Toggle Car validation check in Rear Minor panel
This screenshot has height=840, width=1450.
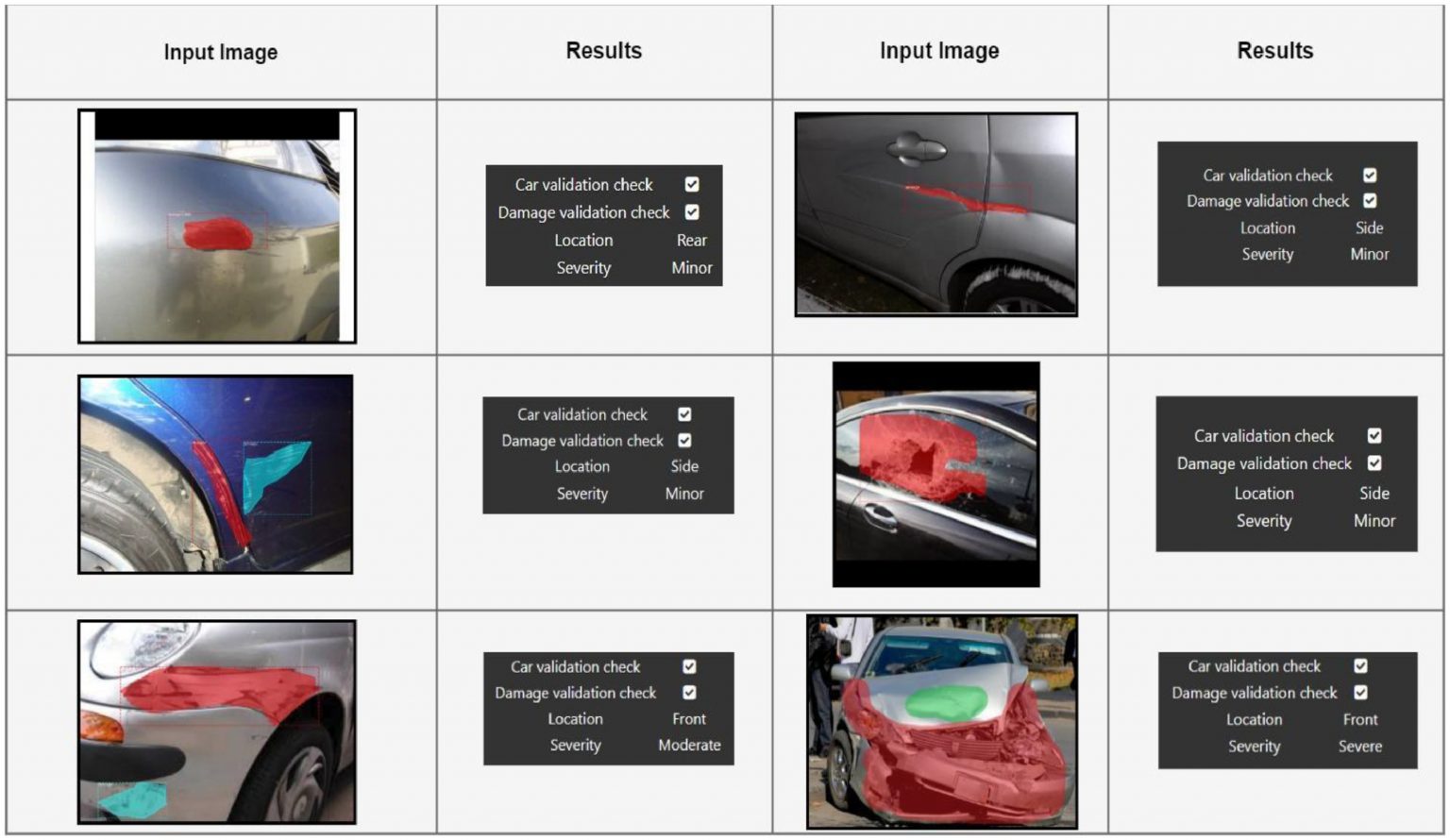(692, 185)
